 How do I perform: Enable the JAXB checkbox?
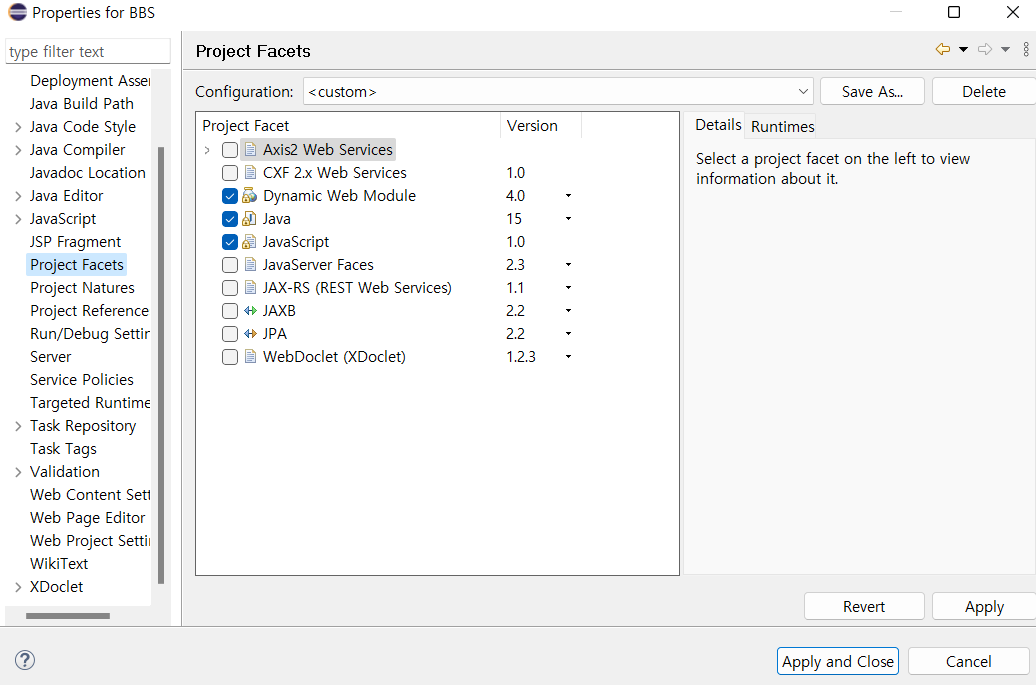point(230,311)
